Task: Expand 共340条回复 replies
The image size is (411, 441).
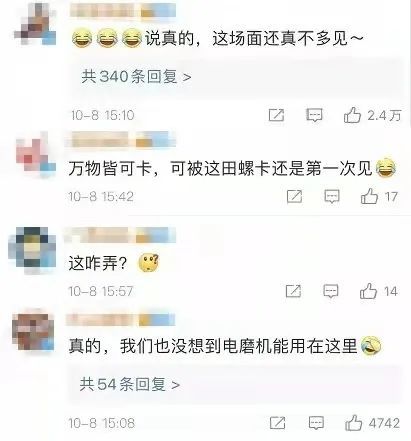Action: click(137, 77)
